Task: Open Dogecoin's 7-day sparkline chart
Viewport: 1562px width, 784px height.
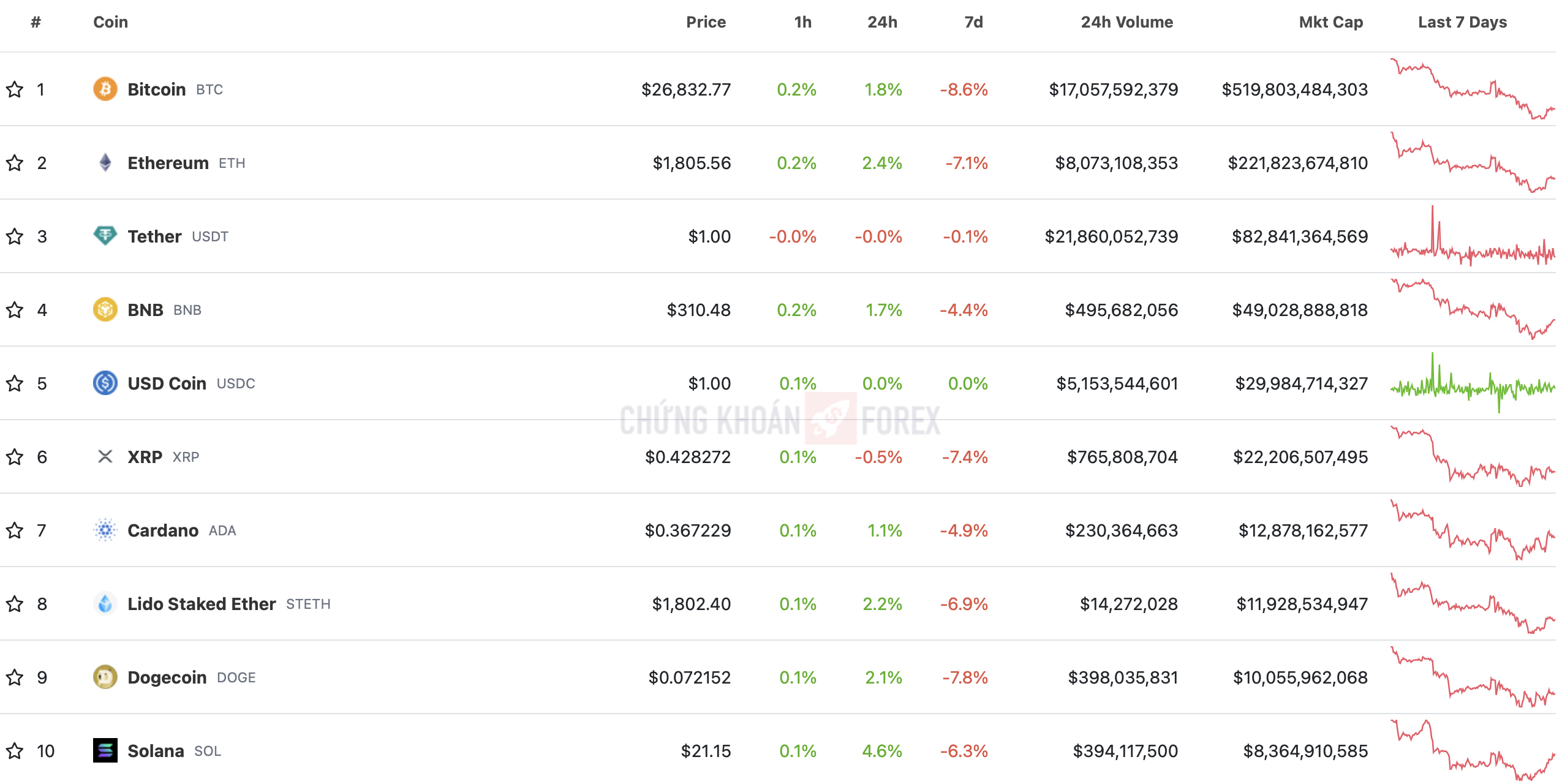Action: click(x=1473, y=677)
